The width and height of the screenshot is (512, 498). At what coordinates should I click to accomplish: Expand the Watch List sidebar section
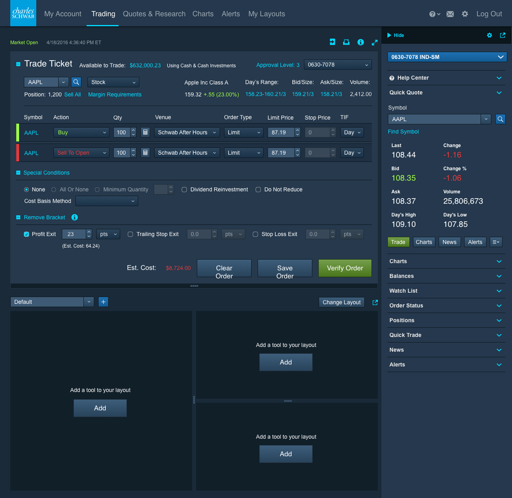pyautogui.click(x=446, y=291)
